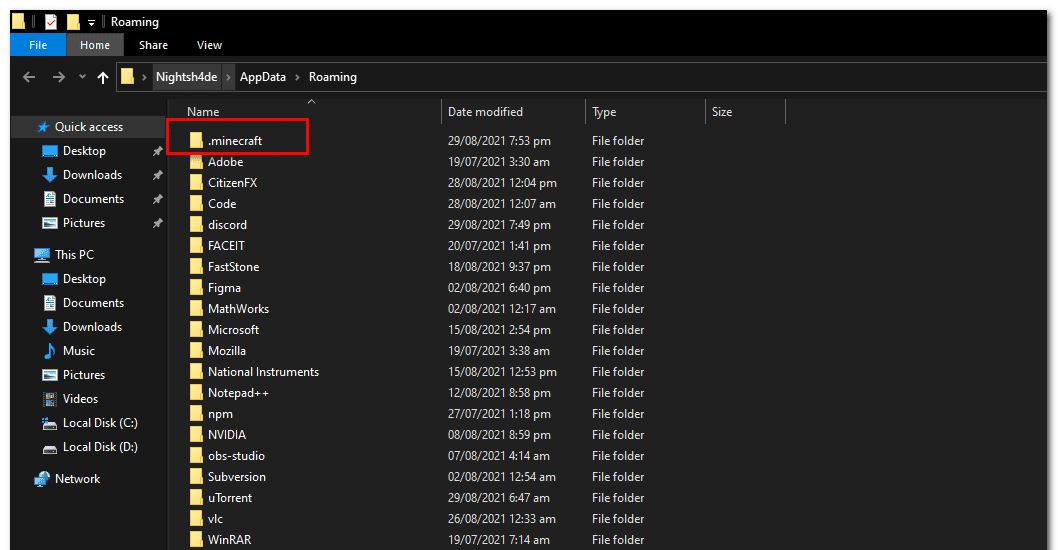Viewport: 1058px width, 550px height.
Task: Select the Adobe folder
Action: [225, 162]
